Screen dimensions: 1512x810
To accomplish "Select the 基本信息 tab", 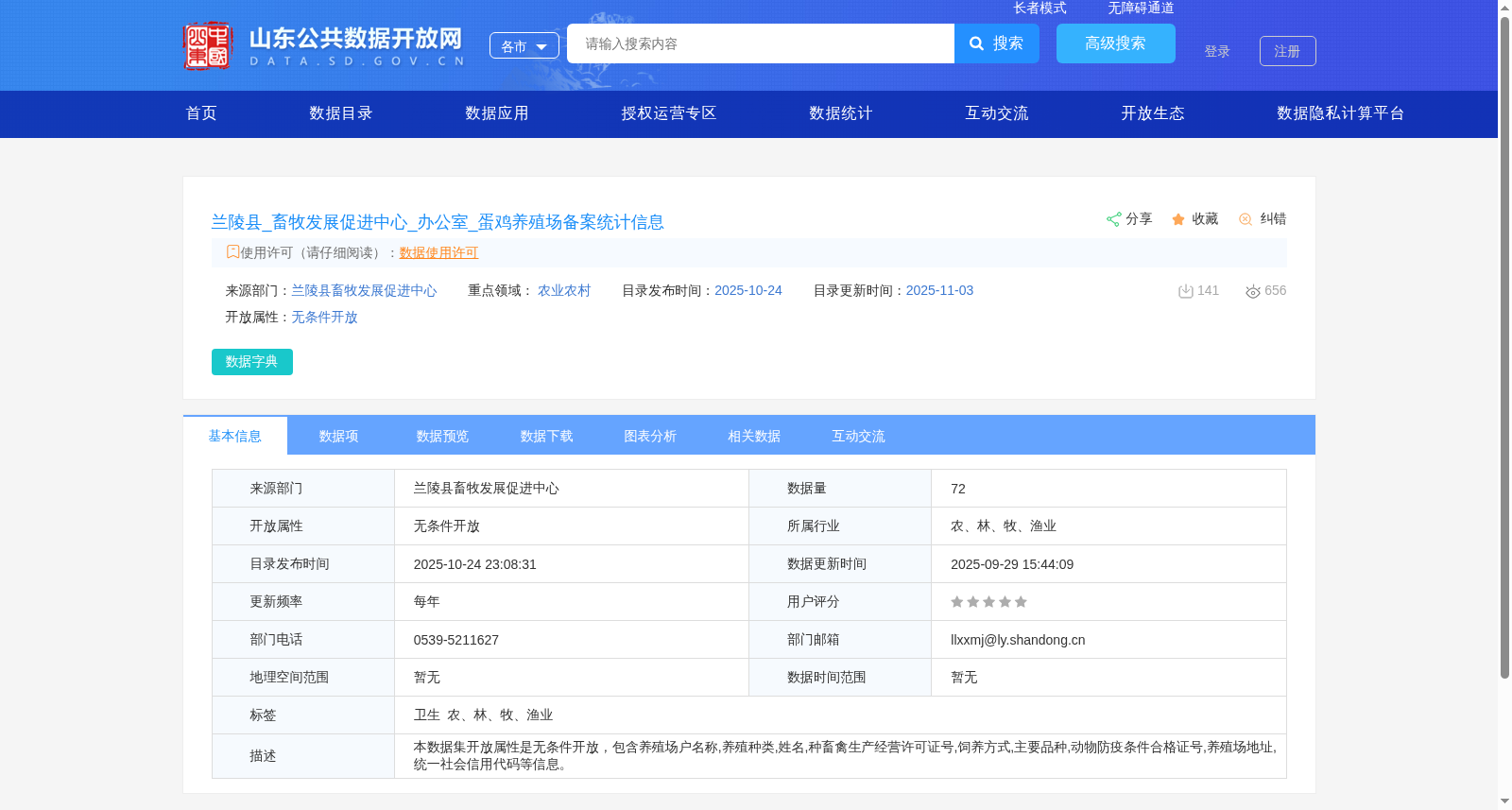I will [235, 436].
